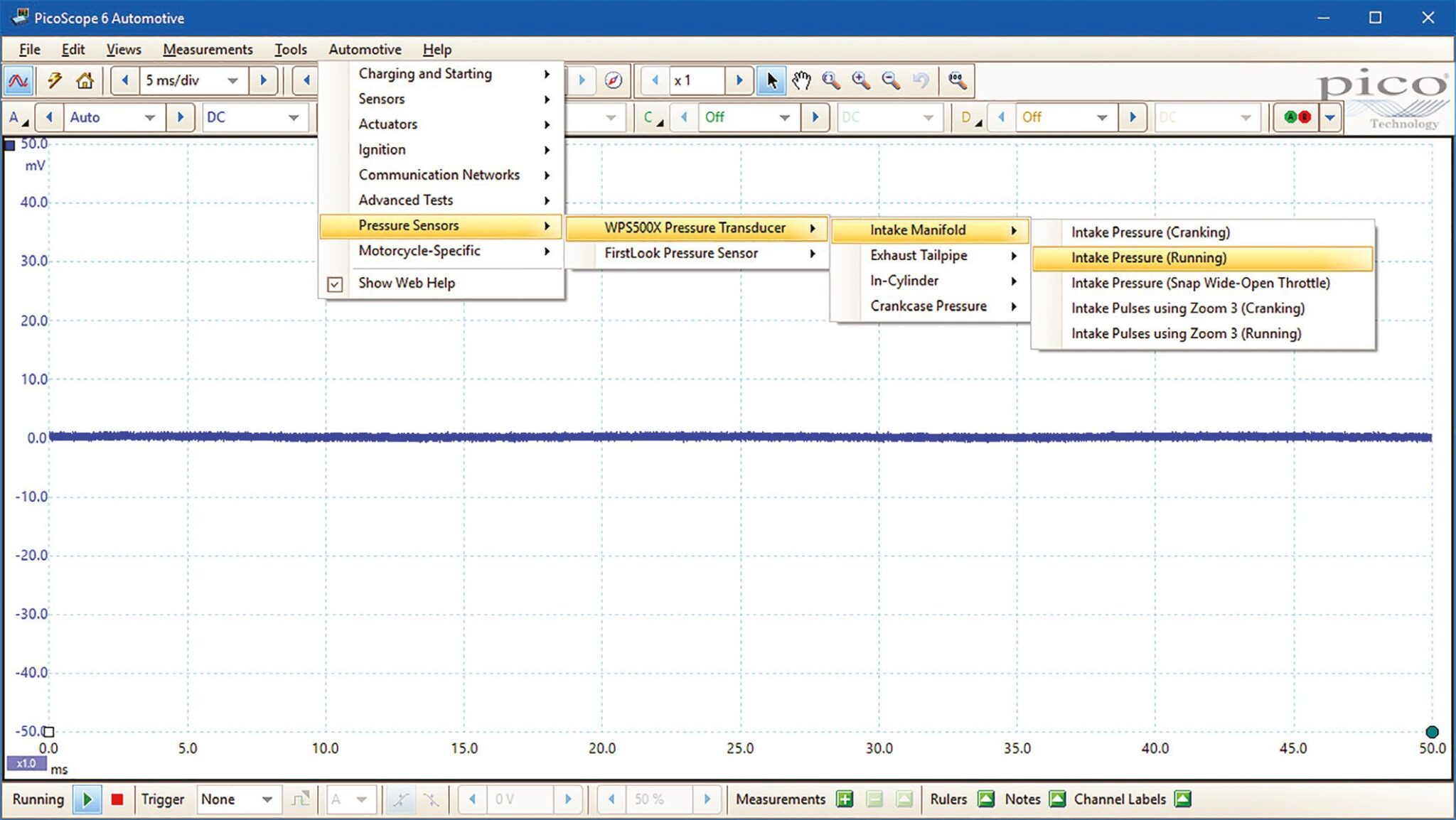This screenshot has width=1456, height=820.
Task: Click the undo zoom arrow icon
Action: (x=921, y=80)
